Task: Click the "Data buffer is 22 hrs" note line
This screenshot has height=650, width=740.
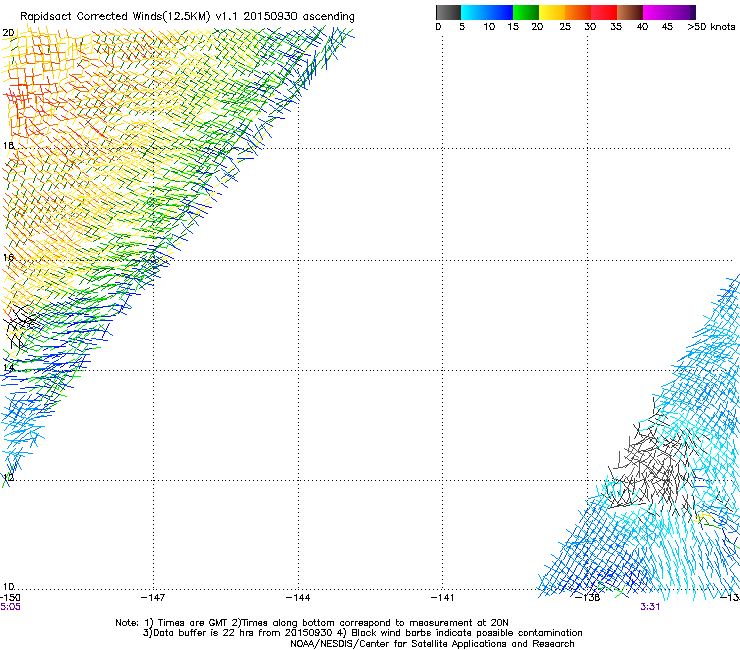Action: 362,633
